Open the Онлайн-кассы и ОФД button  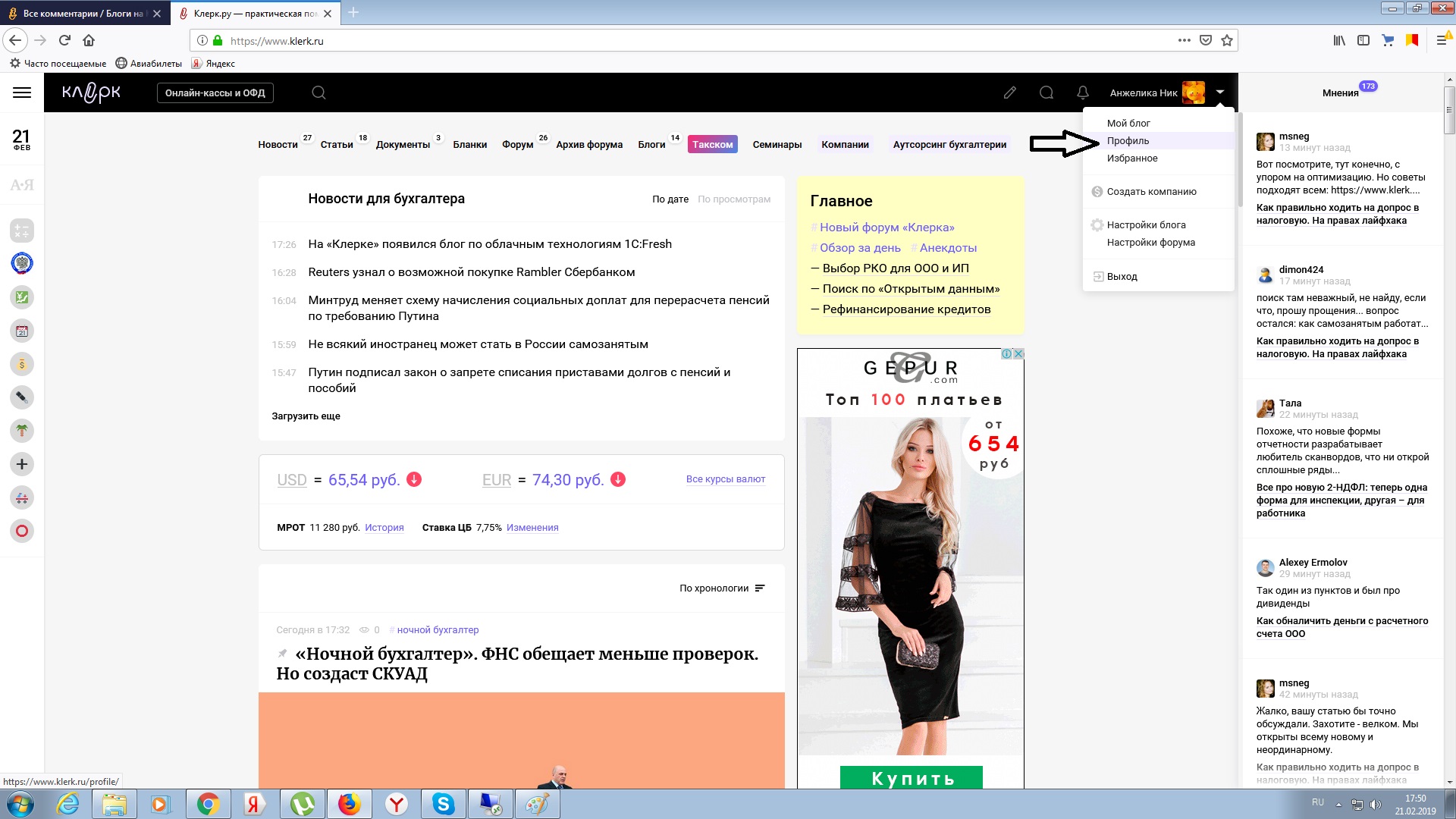pos(215,93)
